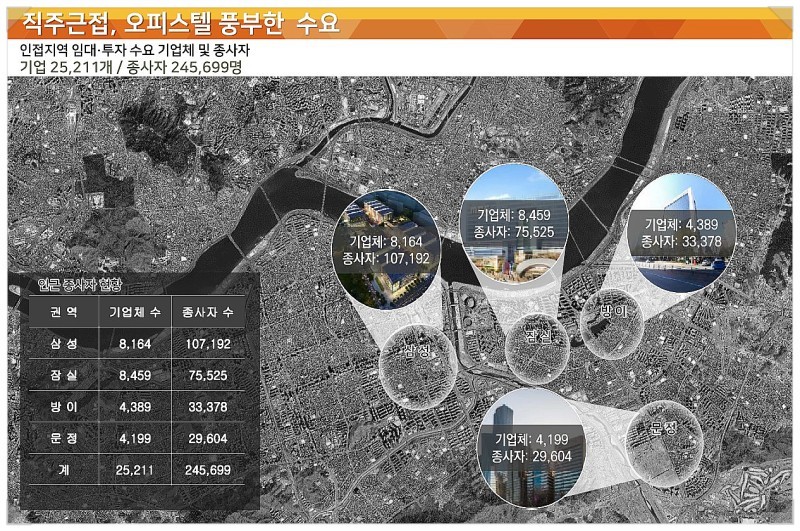This screenshot has width=800, height=531.
Task: Click the 삼성 circular building photo
Action: coord(386,246)
